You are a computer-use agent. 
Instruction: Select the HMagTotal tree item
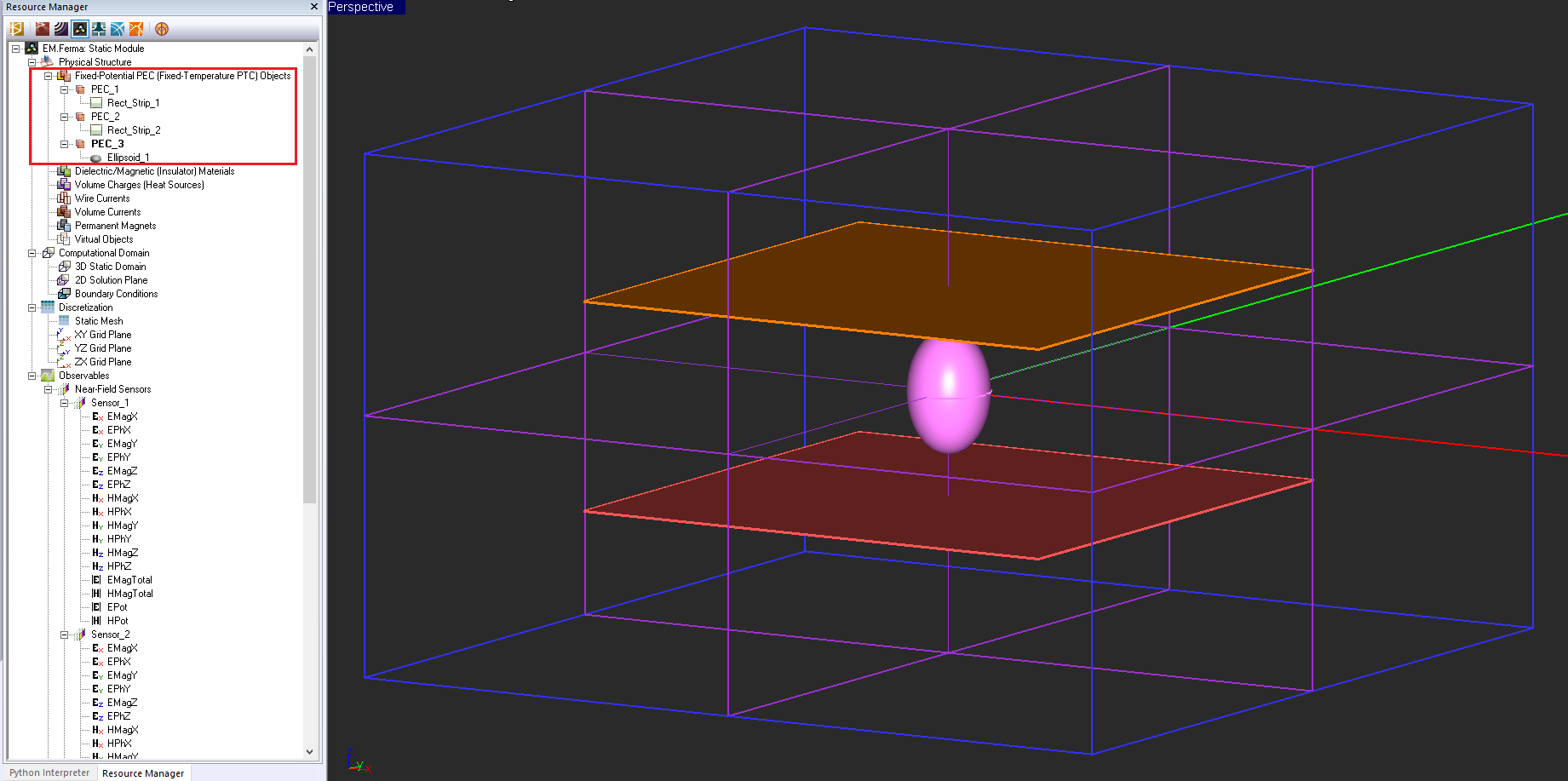(130, 594)
